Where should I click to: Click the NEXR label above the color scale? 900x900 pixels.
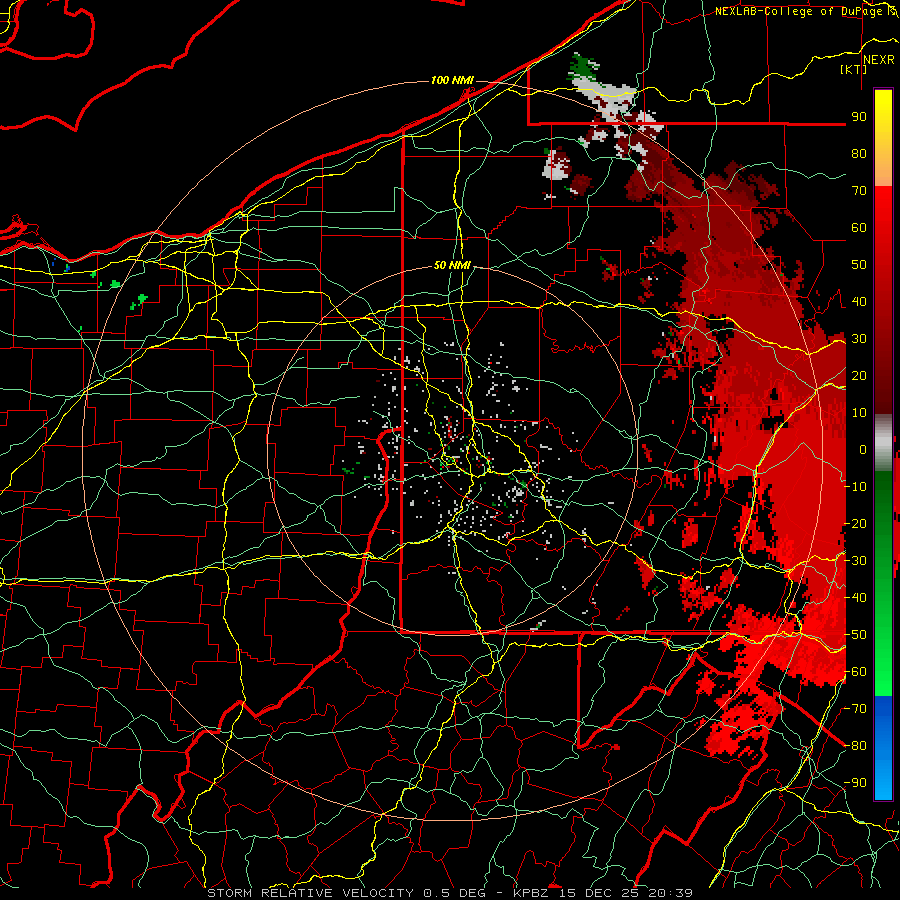(x=878, y=60)
